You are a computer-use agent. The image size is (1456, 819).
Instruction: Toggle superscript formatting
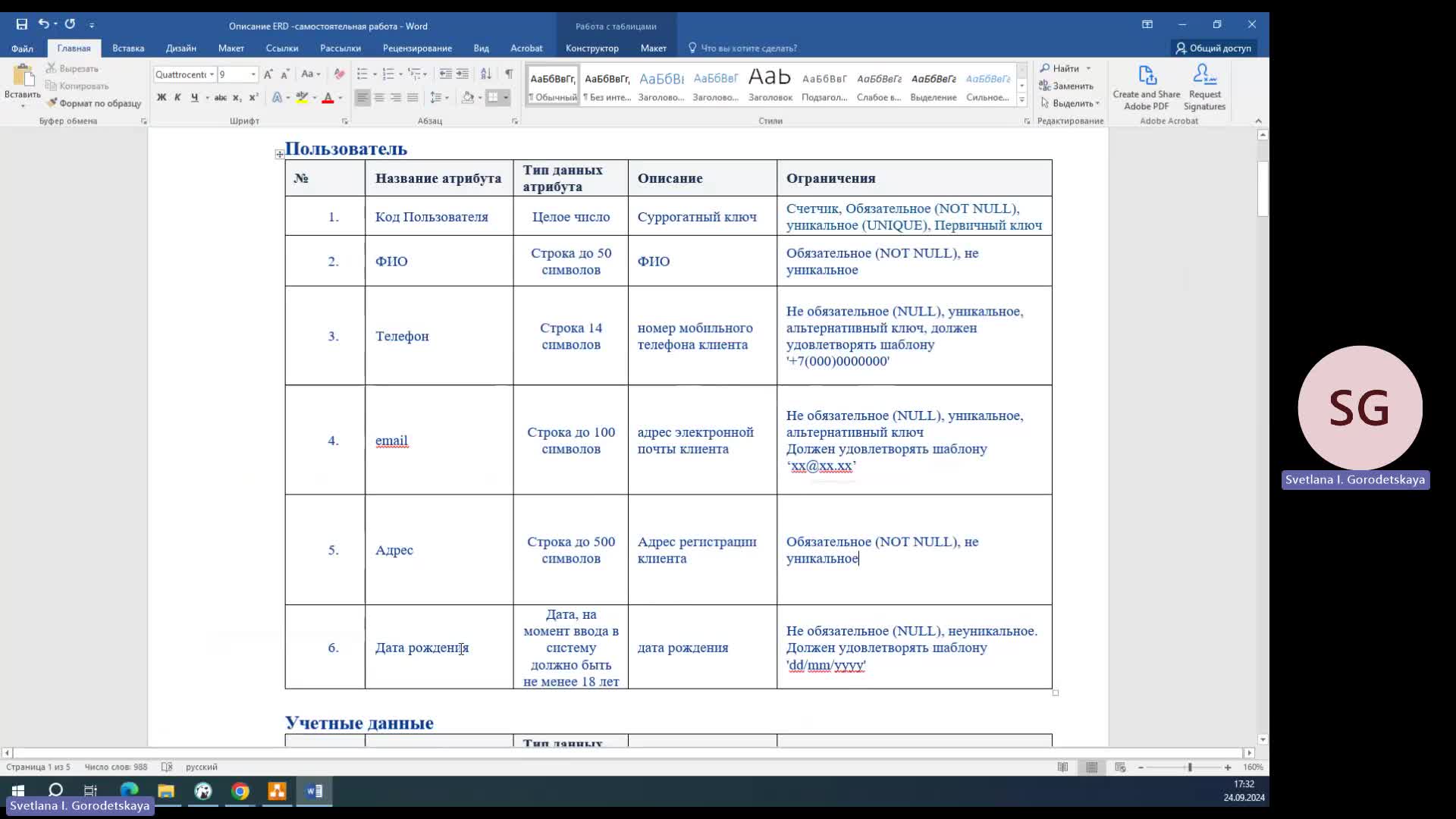click(253, 97)
